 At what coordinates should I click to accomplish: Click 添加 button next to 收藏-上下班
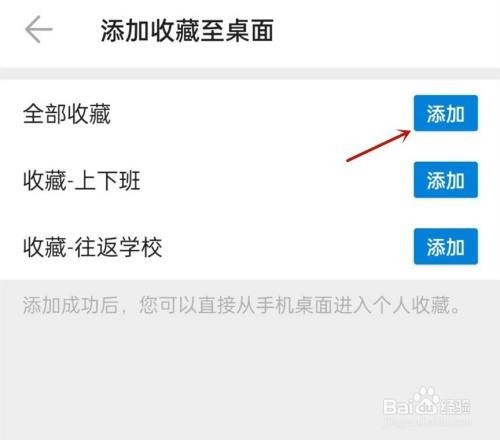point(446,180)
